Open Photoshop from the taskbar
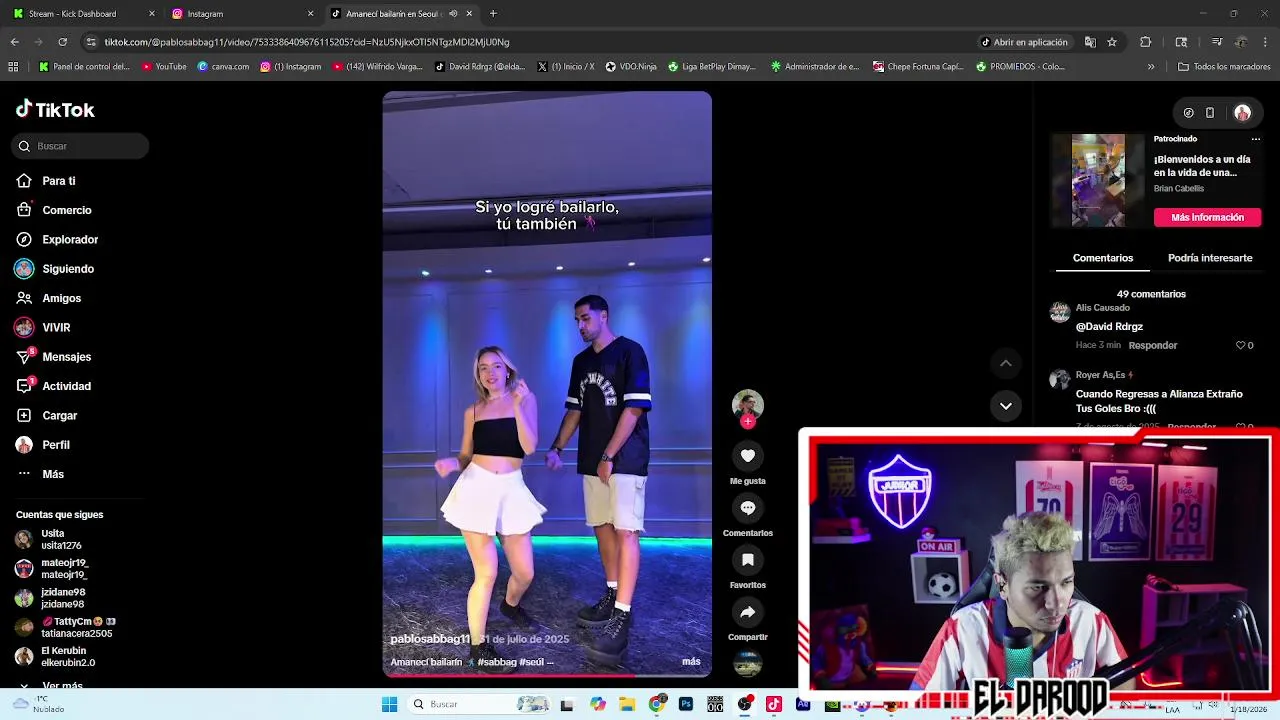This screenshot has width=1280, height=720. pos(686,704)
